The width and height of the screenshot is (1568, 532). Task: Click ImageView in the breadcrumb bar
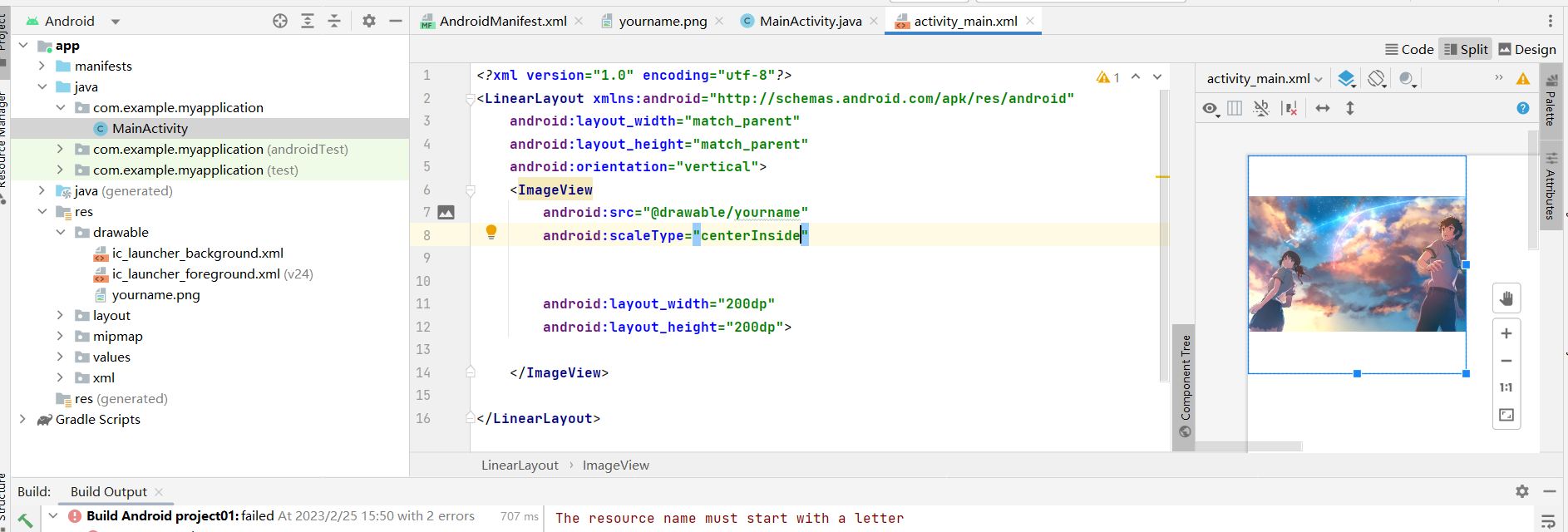click(x=615, y=465)
